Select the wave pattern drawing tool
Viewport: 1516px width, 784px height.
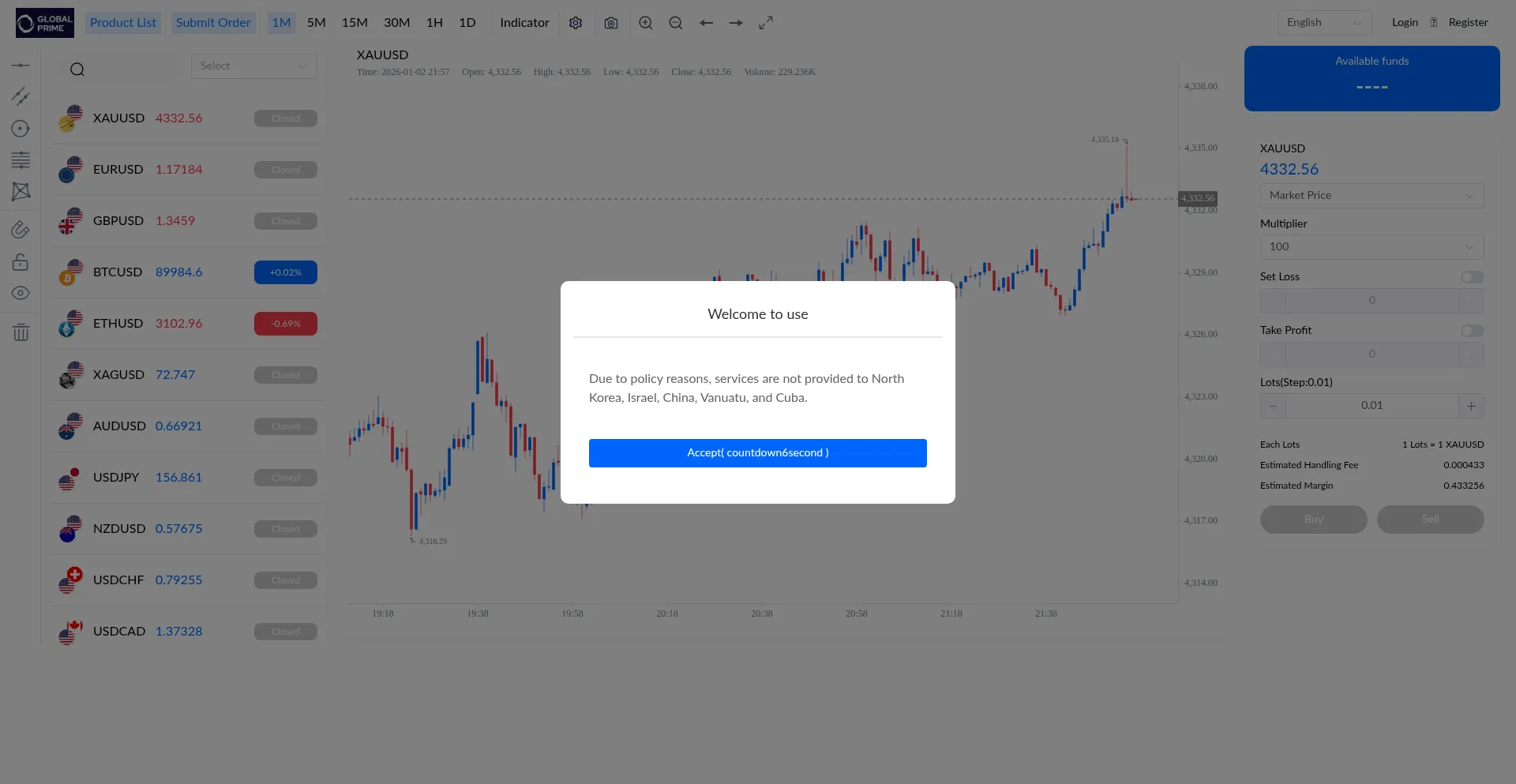[21, 191]
